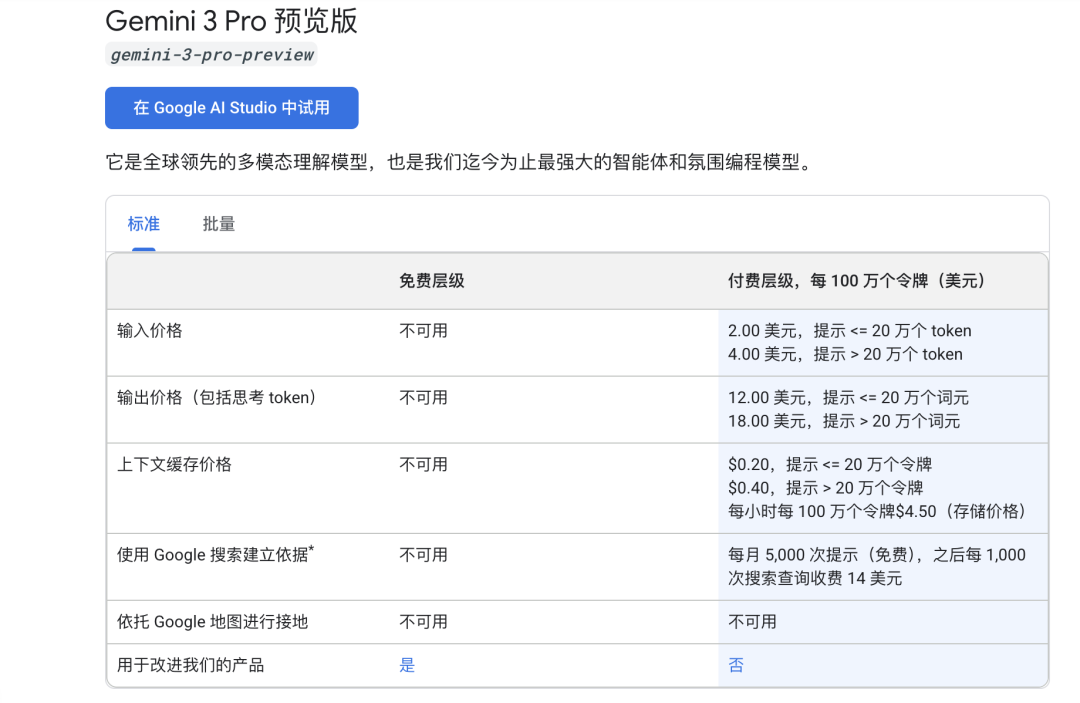Click the 用于改进我们的产品 row label

click(191, 665)
